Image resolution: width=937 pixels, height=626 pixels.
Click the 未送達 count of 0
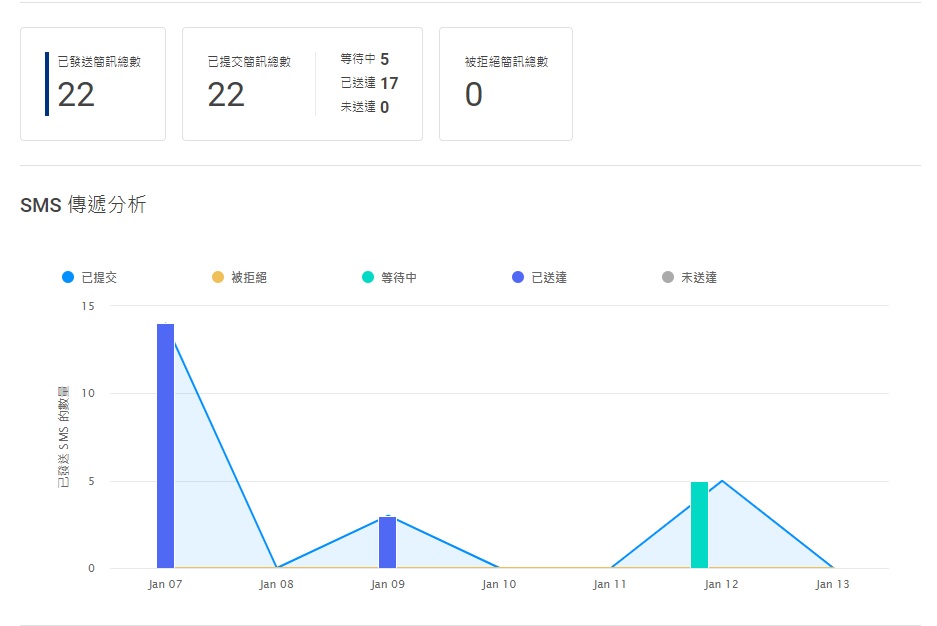coord(384,107)
